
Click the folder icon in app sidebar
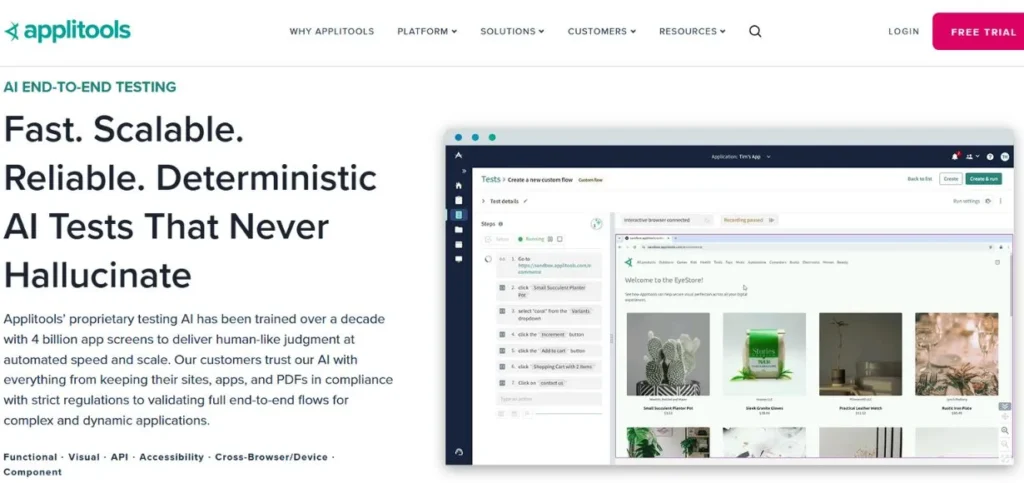[x=458, y=229]
